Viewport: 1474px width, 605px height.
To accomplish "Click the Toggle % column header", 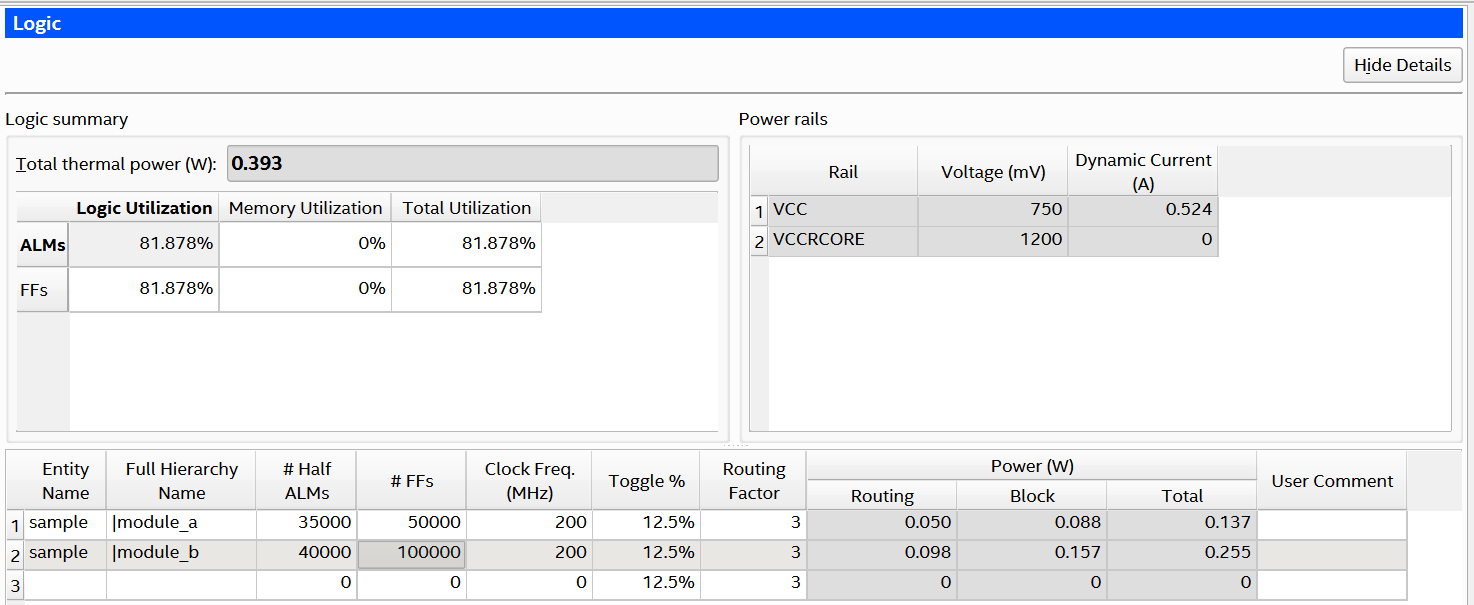I will coord(646,481).
